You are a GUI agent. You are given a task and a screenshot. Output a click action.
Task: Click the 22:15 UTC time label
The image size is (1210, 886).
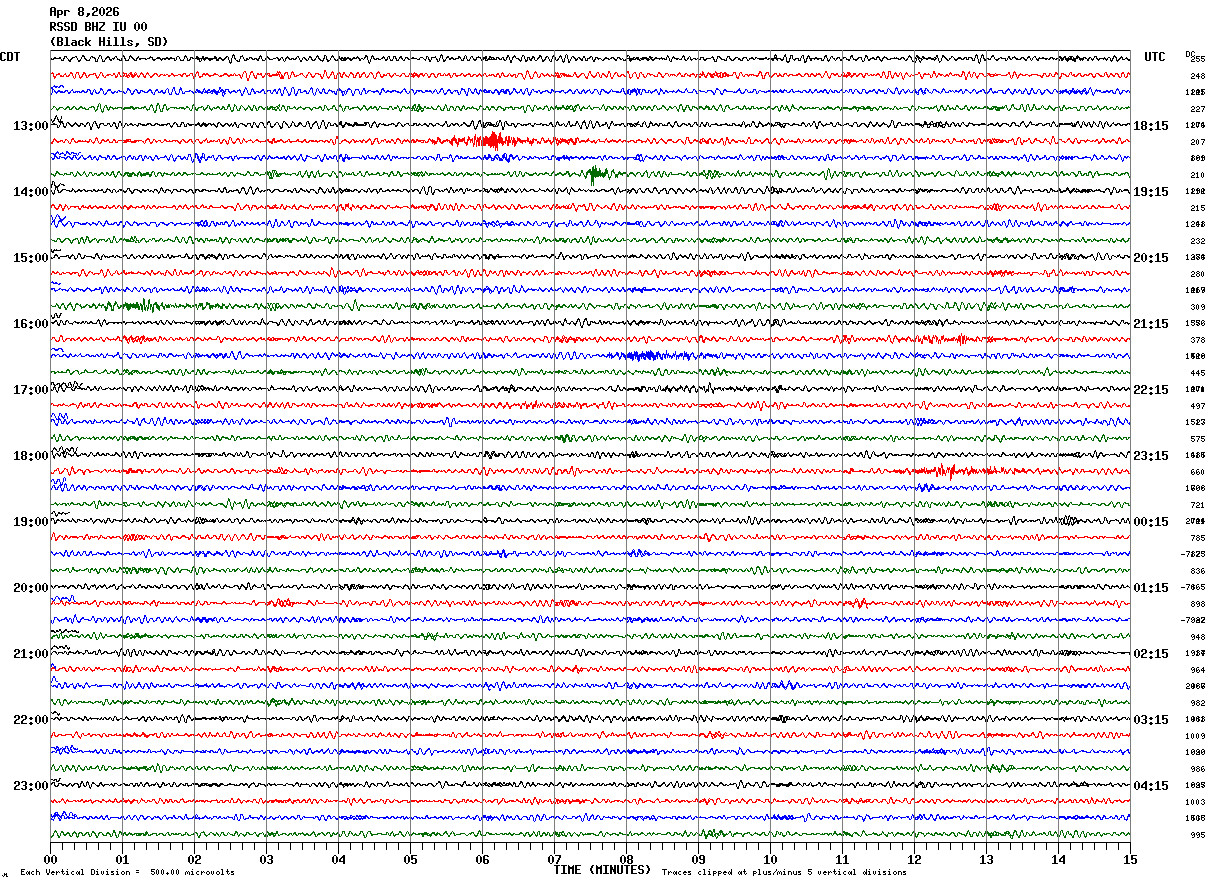(1151, 390)
